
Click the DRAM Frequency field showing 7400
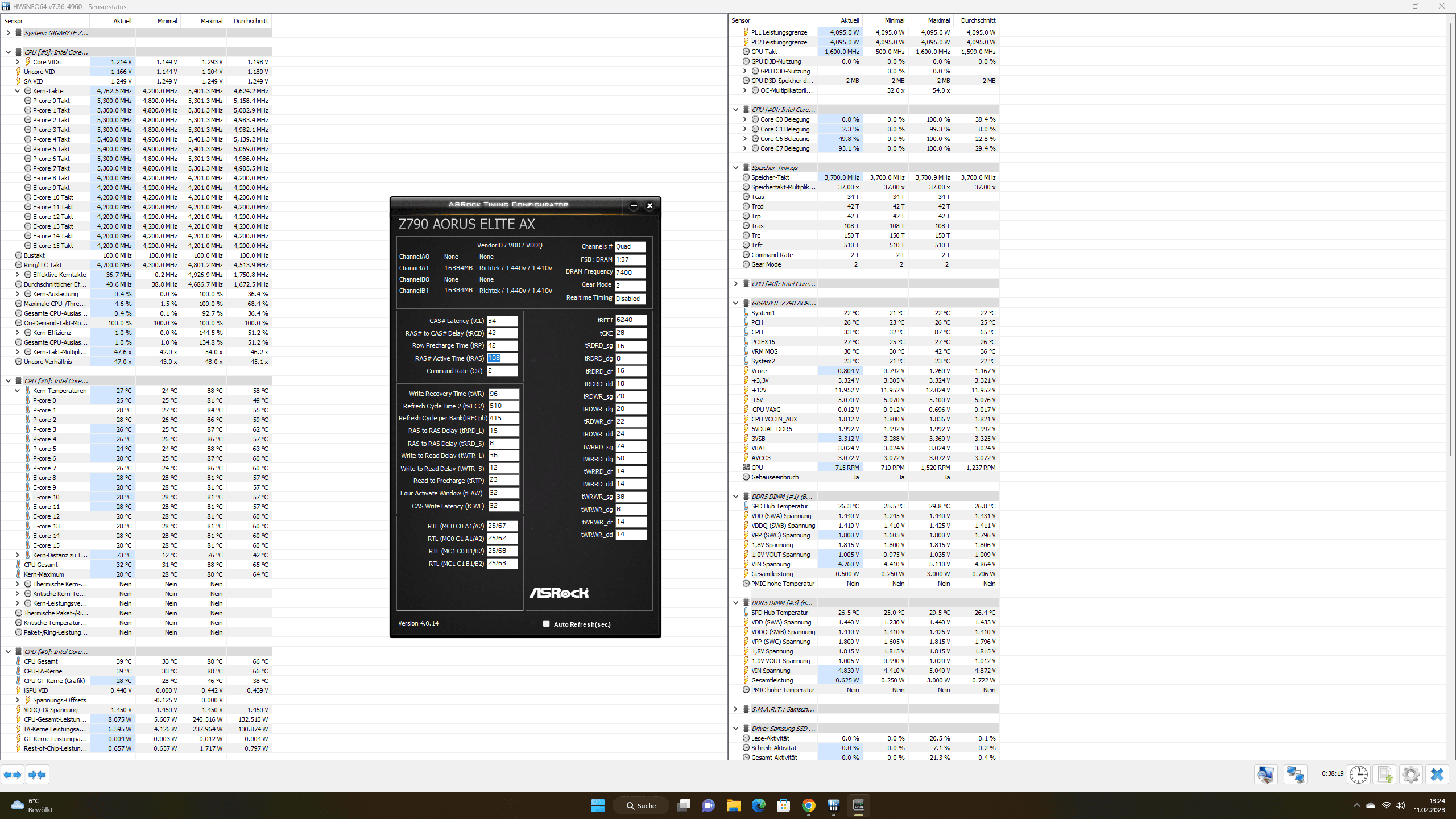tap(630, 272)
